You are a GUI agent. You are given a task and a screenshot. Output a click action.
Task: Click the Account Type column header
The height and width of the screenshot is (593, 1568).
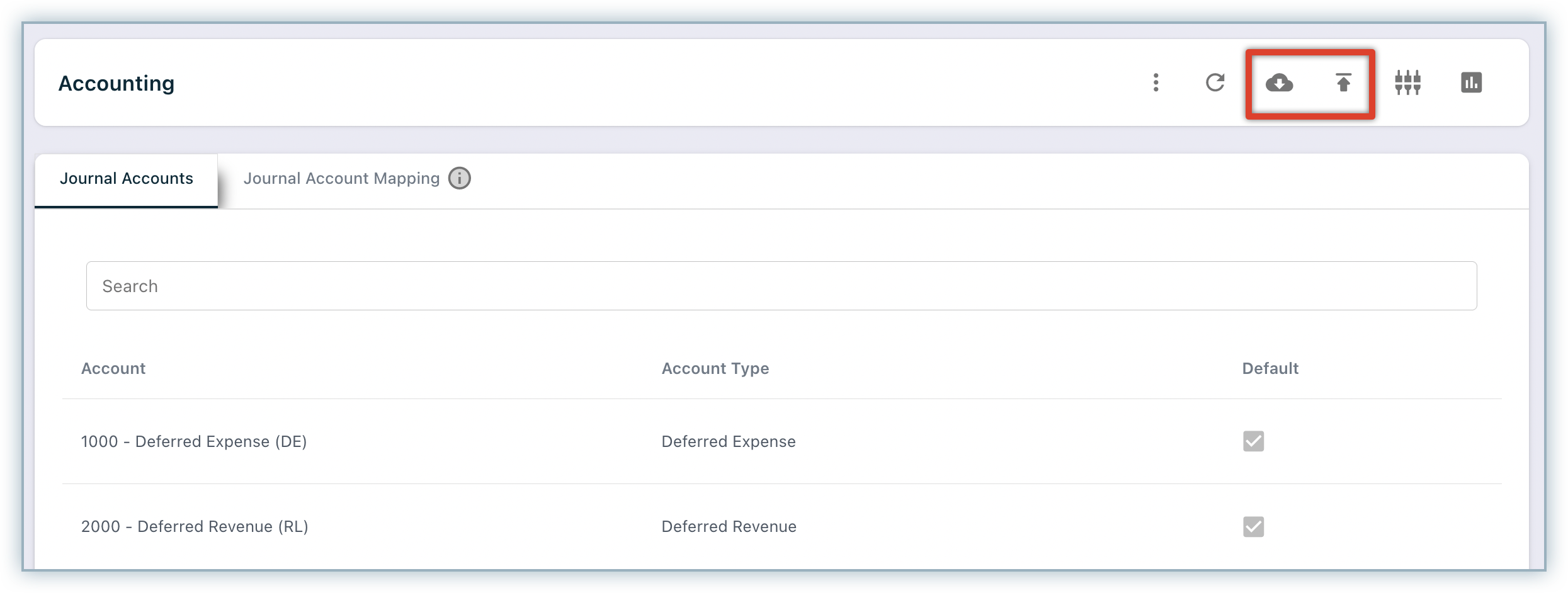pyautogui.click(x=715, y=368)
